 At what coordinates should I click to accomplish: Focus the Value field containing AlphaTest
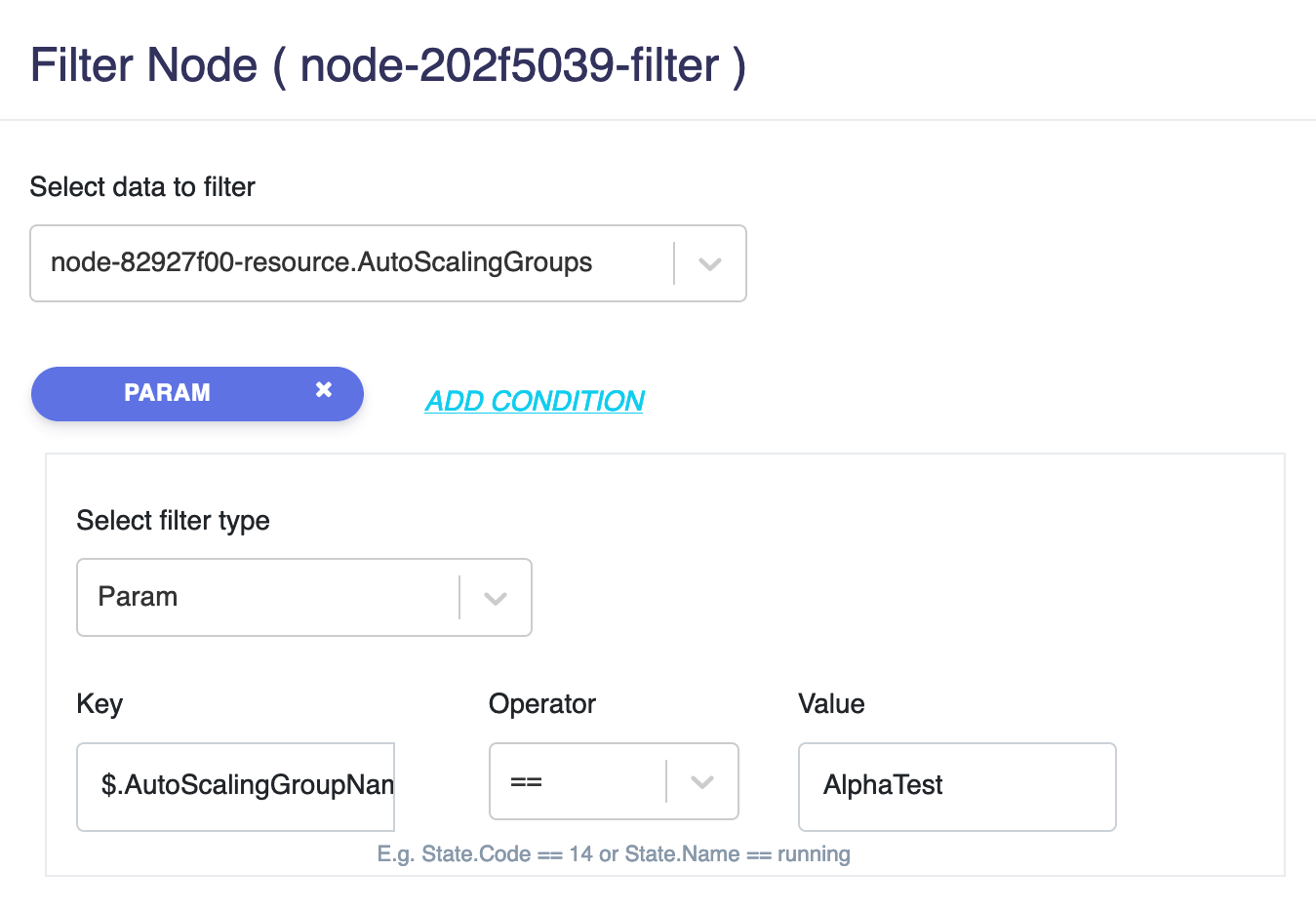pyautogui.click(x=957, y=786)
